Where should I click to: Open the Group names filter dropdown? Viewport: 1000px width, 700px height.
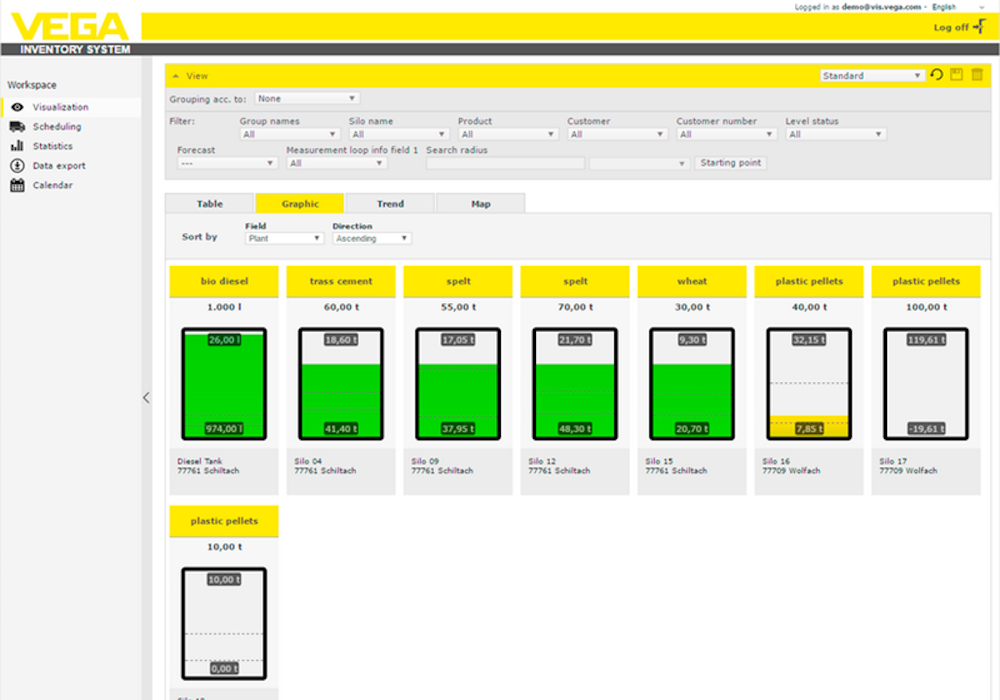coord(290,135)
